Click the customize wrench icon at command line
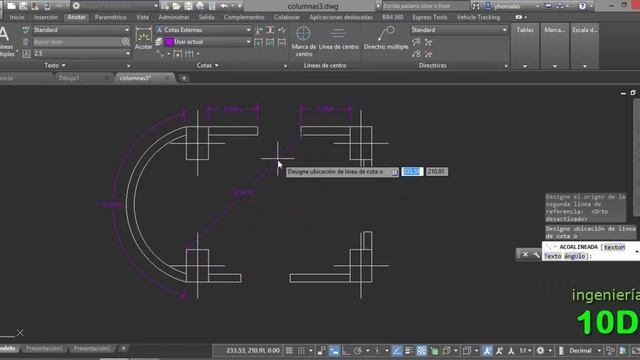The width and height of the screenshot is (640, 360). tap(536, 255)
